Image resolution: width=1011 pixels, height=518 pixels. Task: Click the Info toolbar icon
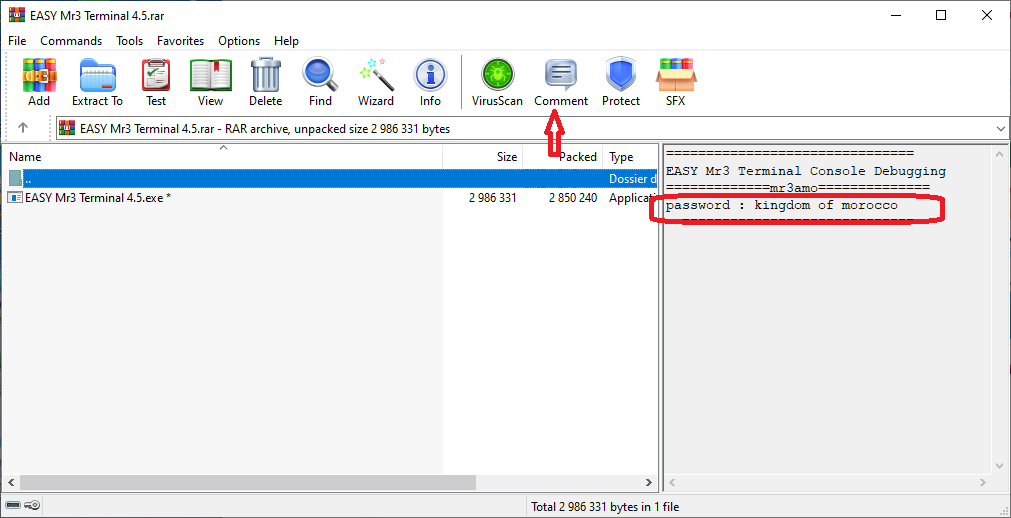(430, 75)
